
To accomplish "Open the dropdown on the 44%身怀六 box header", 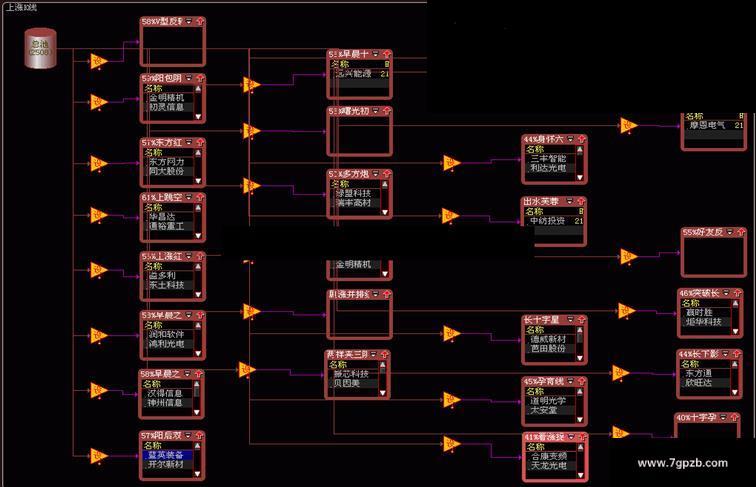I will click(x=570, y=139).
